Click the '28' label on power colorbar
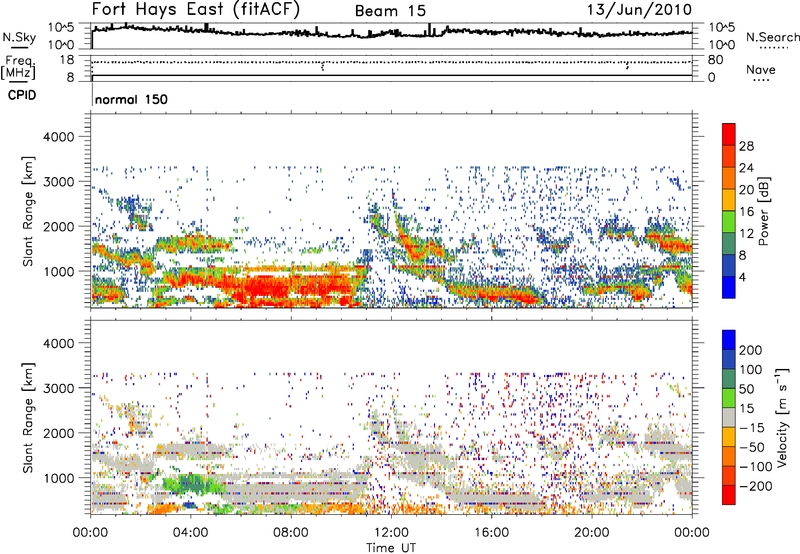Viewport: 800px width, 554px height. pyautogui.click(x=746, y=146)
